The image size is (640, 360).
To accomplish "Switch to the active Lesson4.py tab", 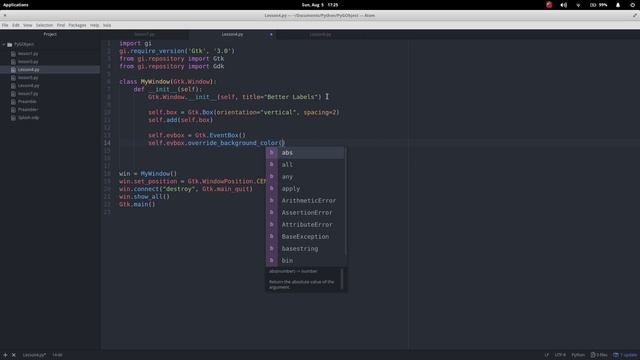I will point(232,35).
